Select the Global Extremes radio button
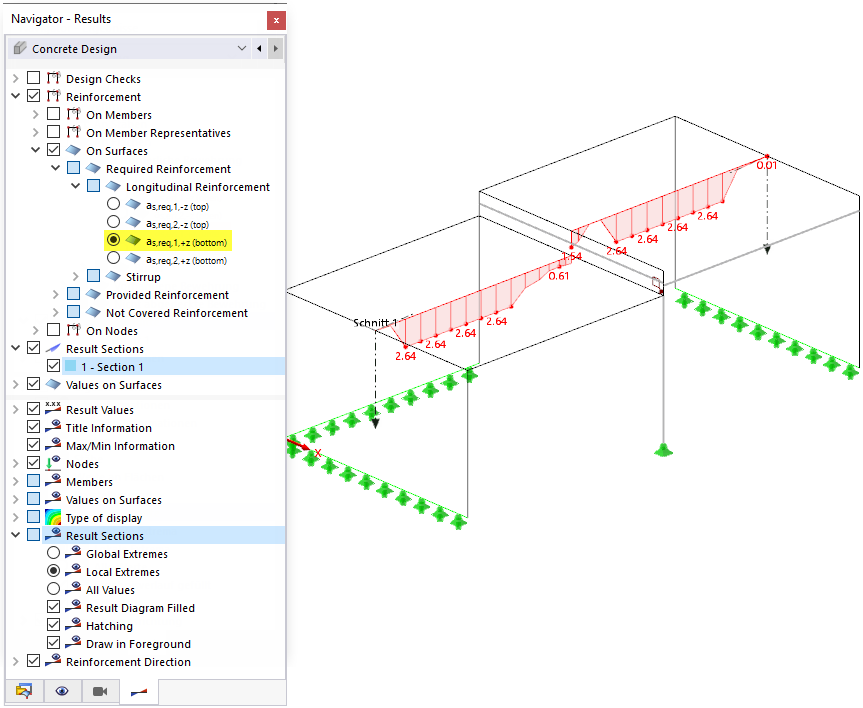Screen dimensions: 863x708 tap(53, 553)
